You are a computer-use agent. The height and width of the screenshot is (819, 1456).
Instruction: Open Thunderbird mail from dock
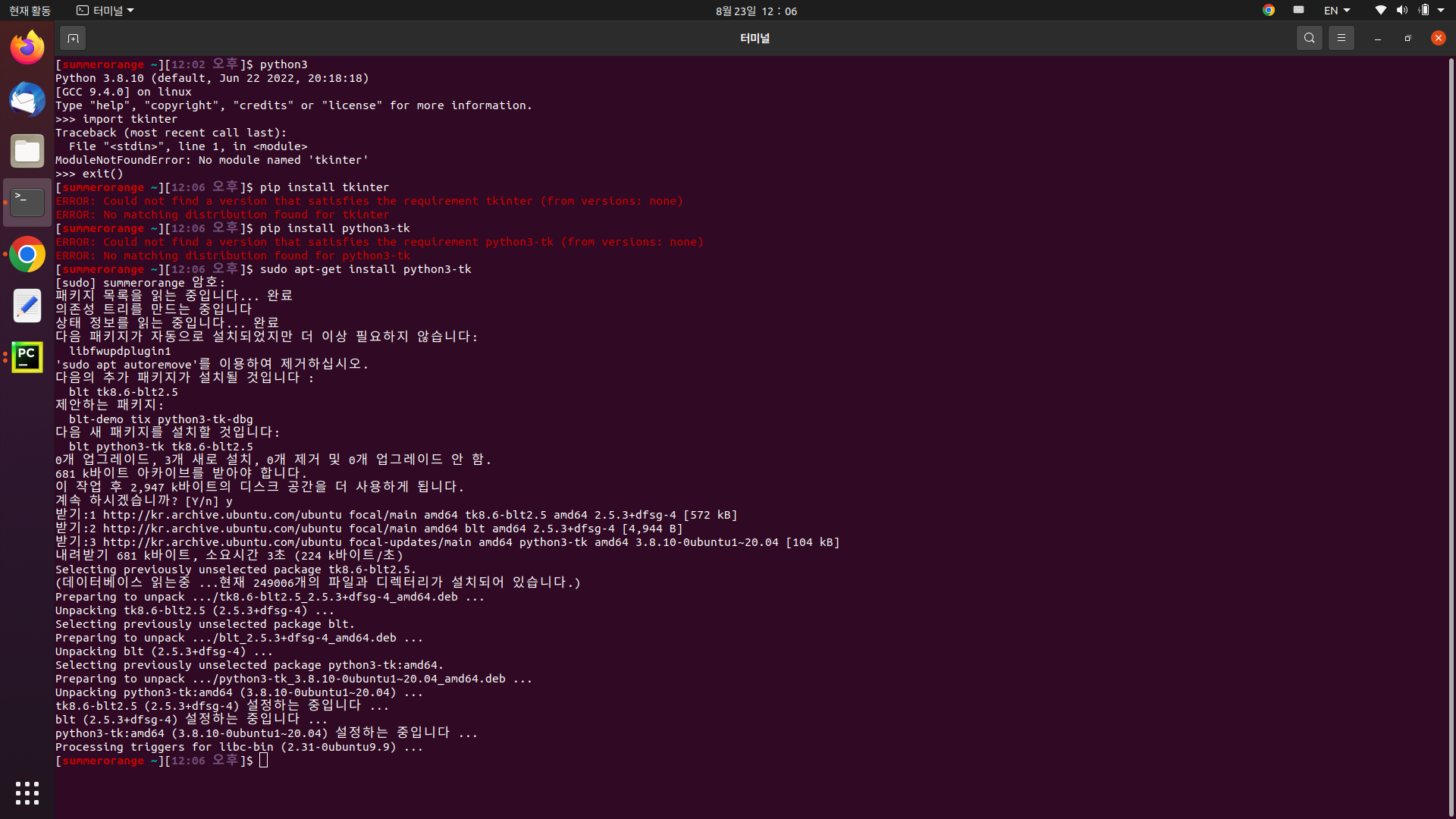point(27,100)
